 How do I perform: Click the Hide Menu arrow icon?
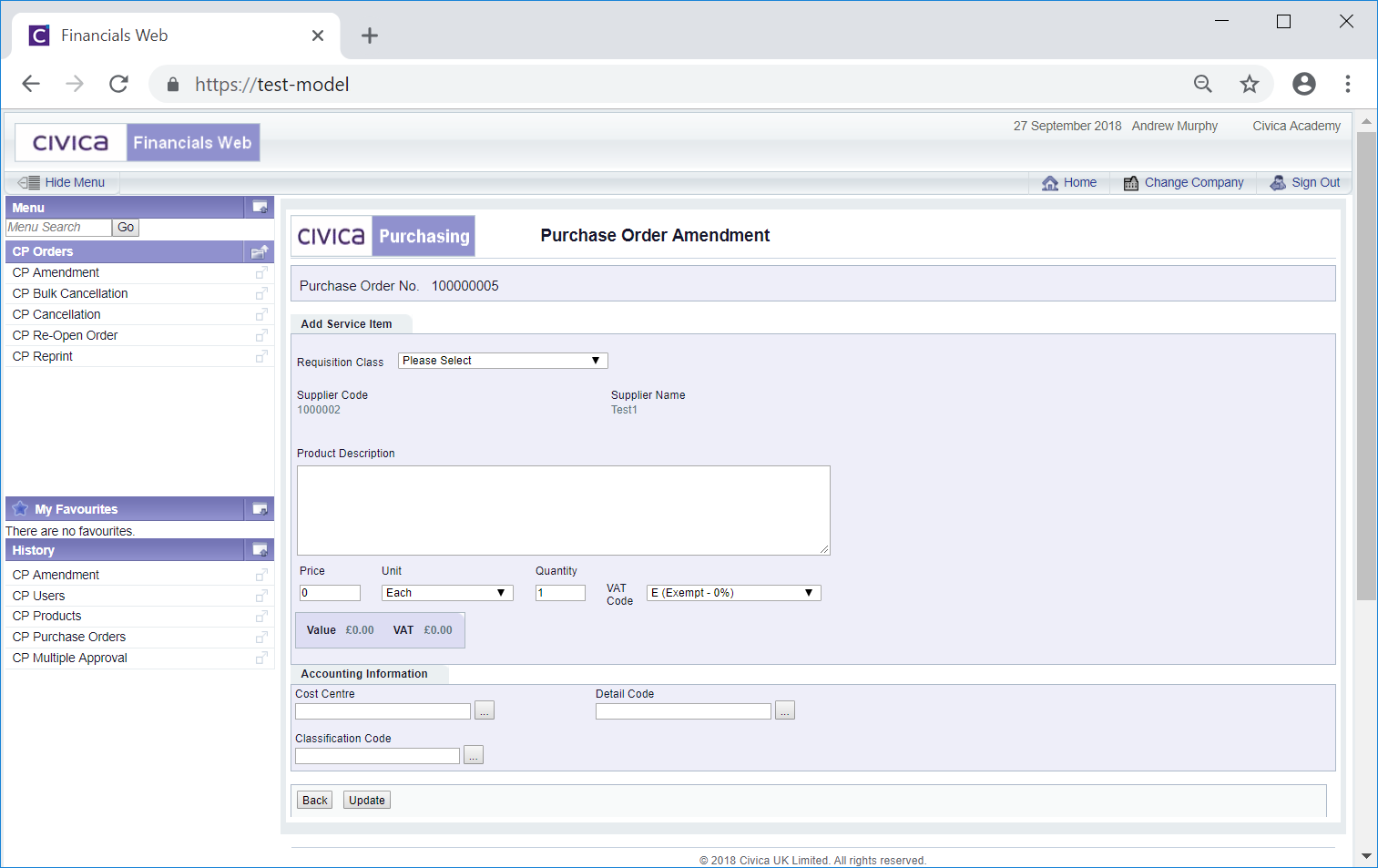point(28,182)
